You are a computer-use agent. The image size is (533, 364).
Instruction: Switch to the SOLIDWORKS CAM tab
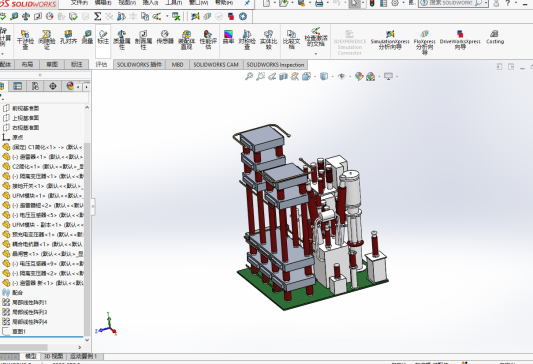pos(216,64)
